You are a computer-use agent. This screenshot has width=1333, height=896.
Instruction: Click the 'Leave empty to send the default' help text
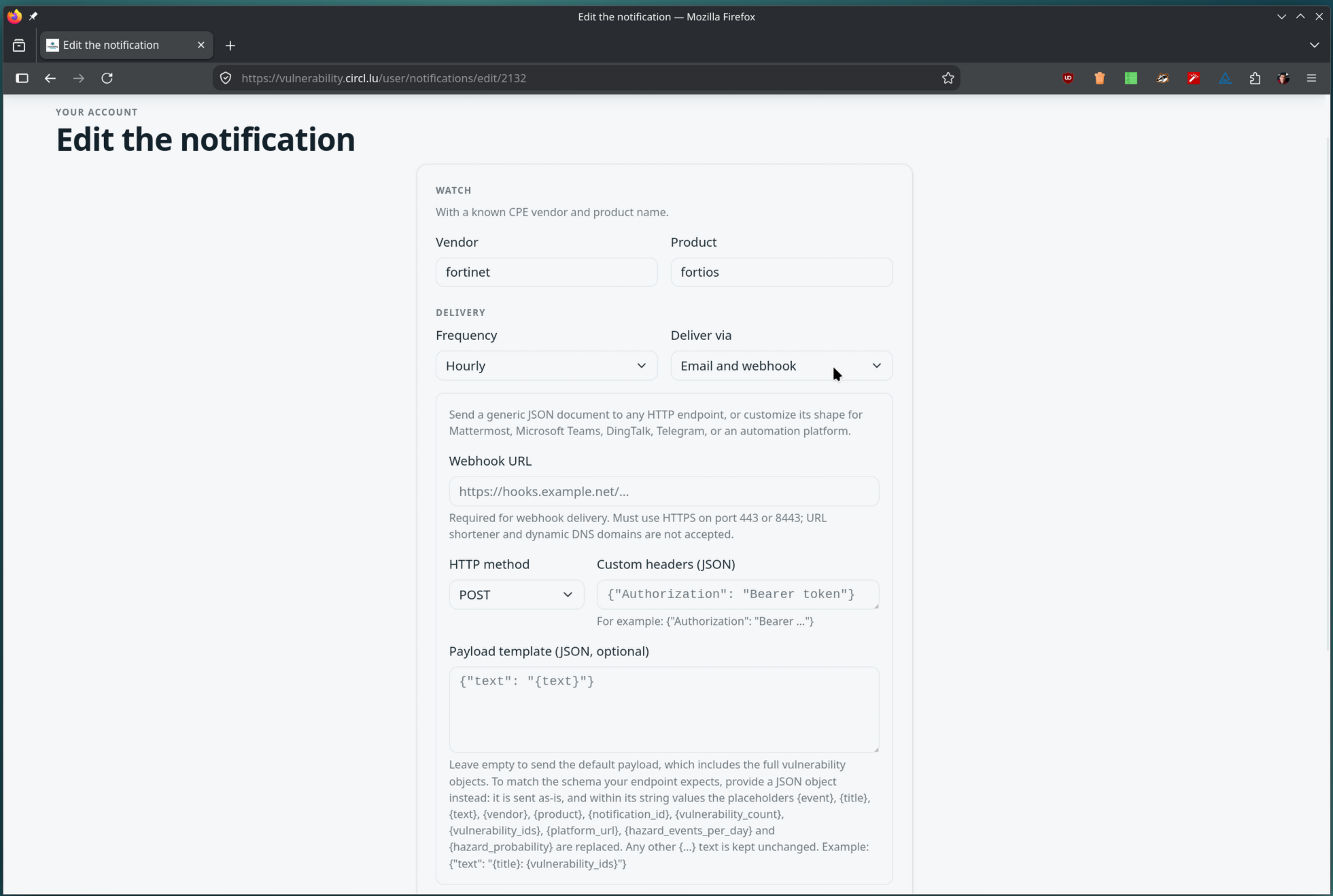point(659,814)
